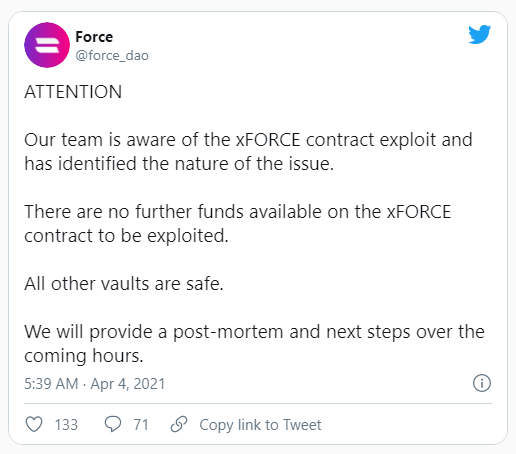Viewport: 516px width, 454px height.
Task: Visit the @force_dao handle
Action: (x=112, y=55)
